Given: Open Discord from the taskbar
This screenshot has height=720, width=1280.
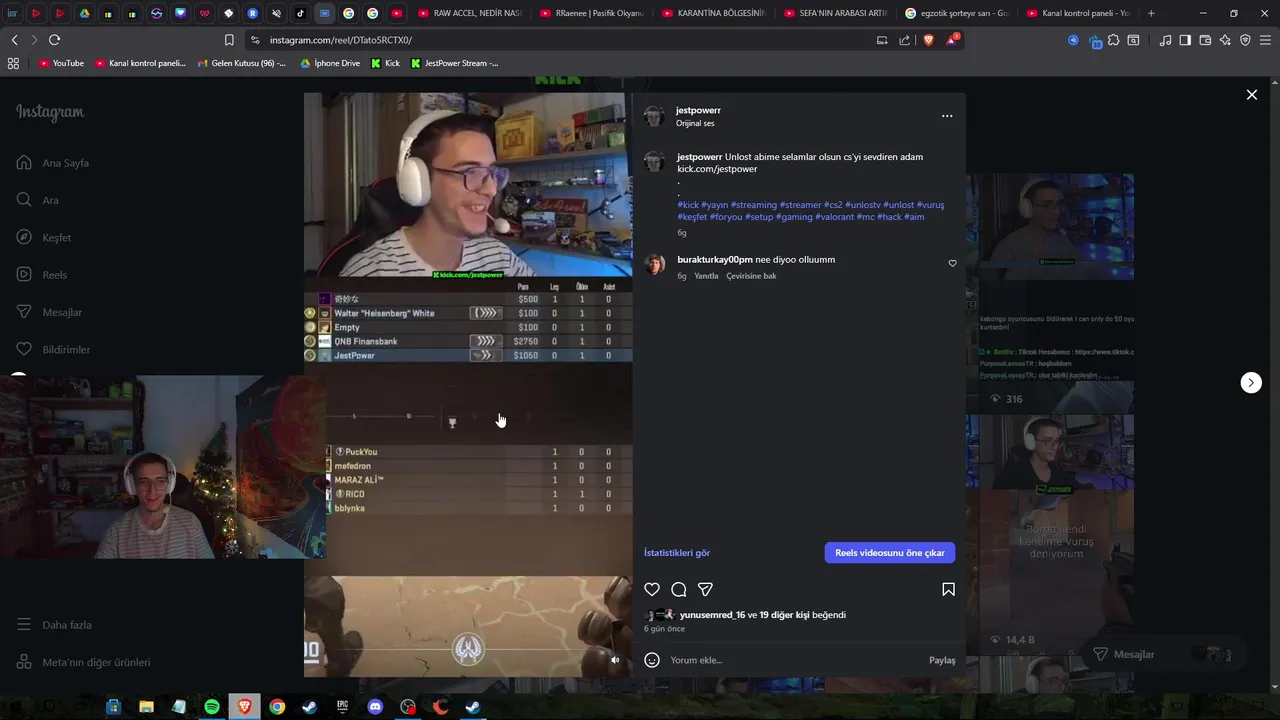Looking at the screenshot, I should tap(375, 707).
